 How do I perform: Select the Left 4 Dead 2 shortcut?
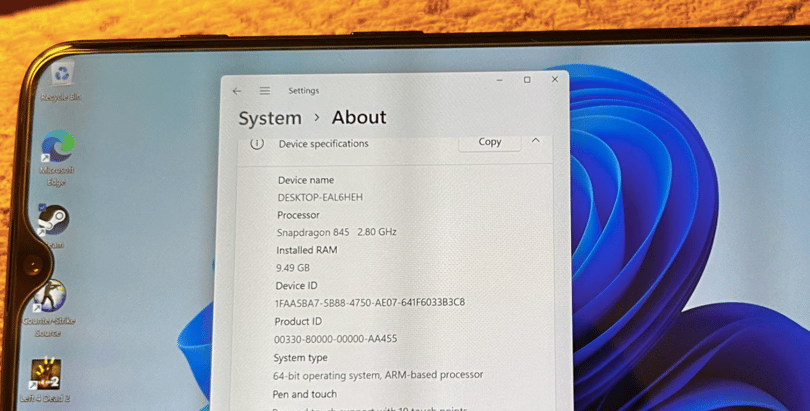[x=45, y=380]
